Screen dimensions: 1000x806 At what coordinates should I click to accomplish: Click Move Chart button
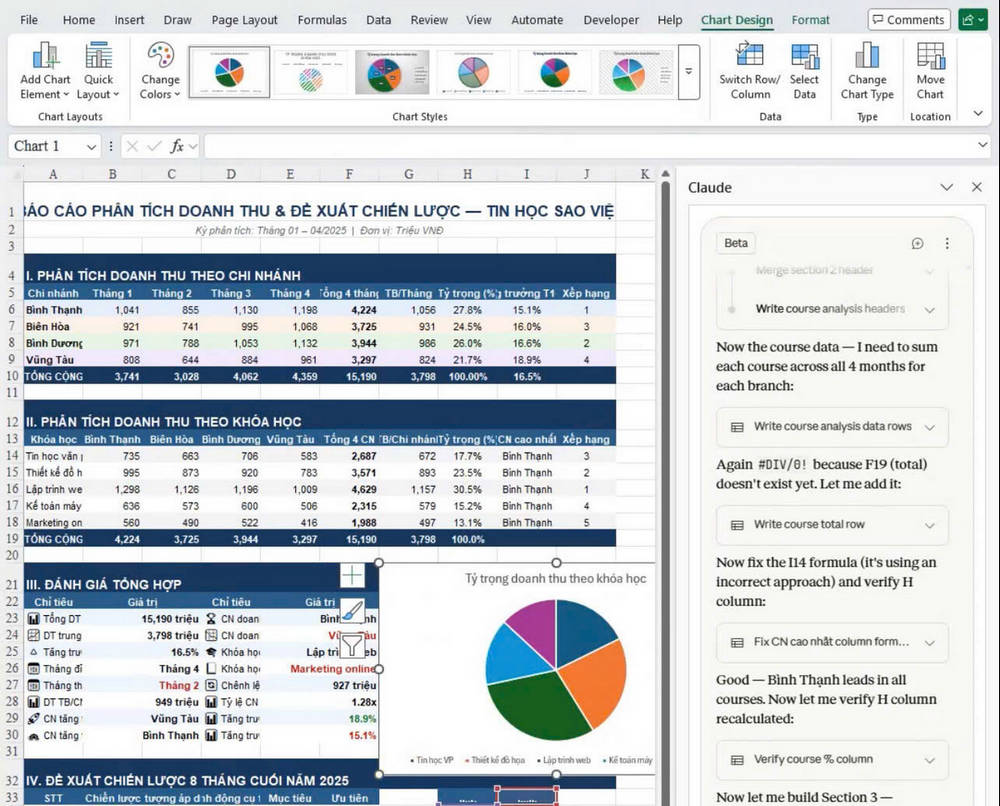coord(930,71)
